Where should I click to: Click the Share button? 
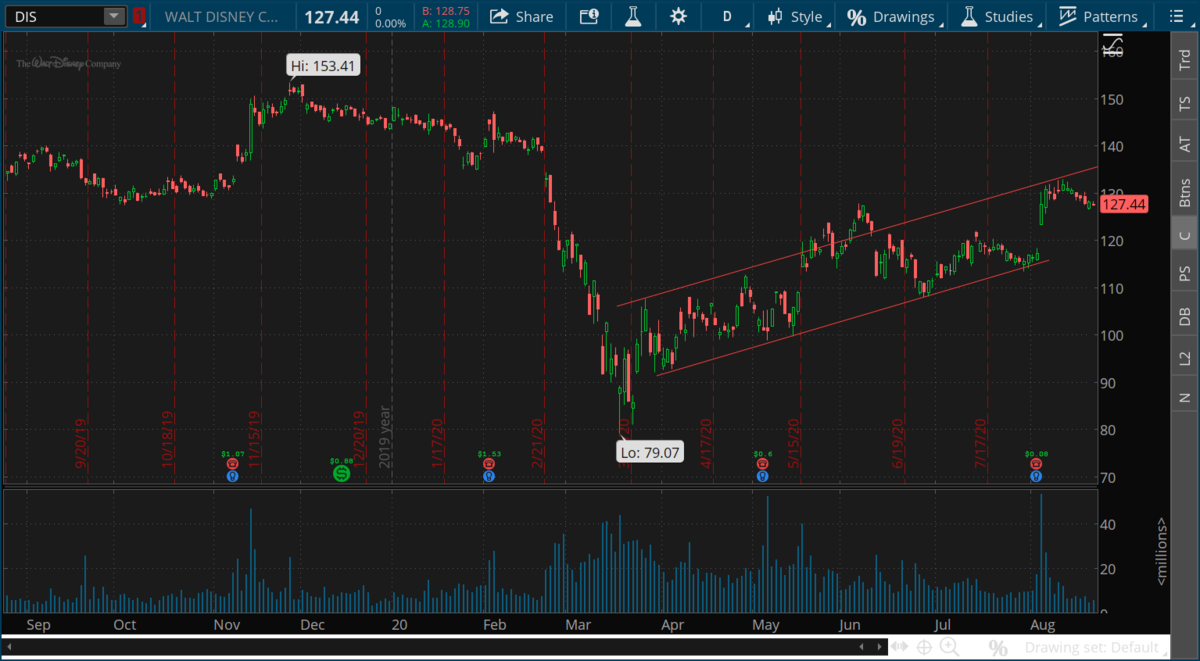(522, 16)
